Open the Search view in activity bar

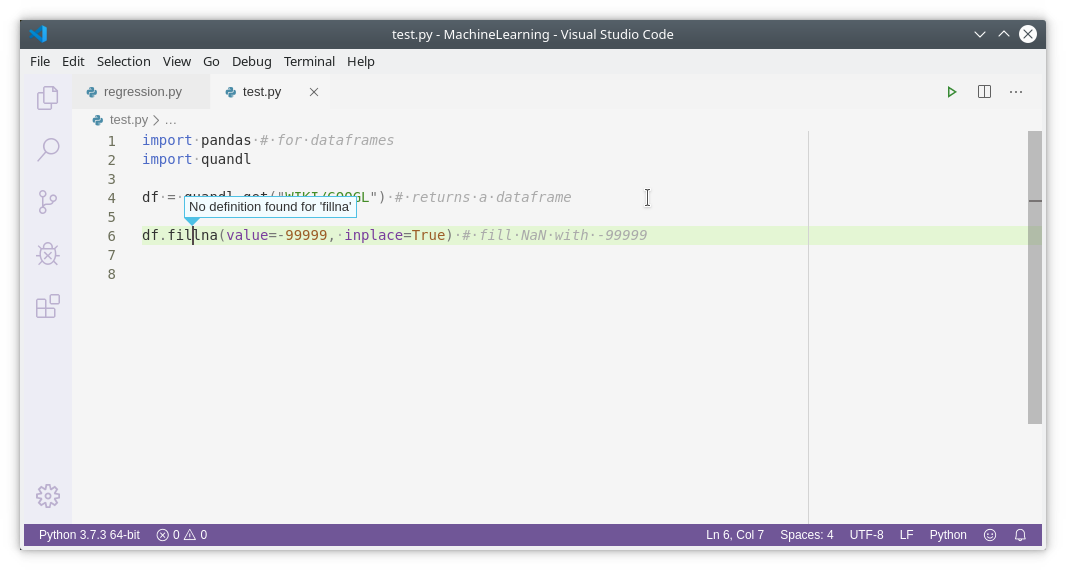tap(48, 150)
